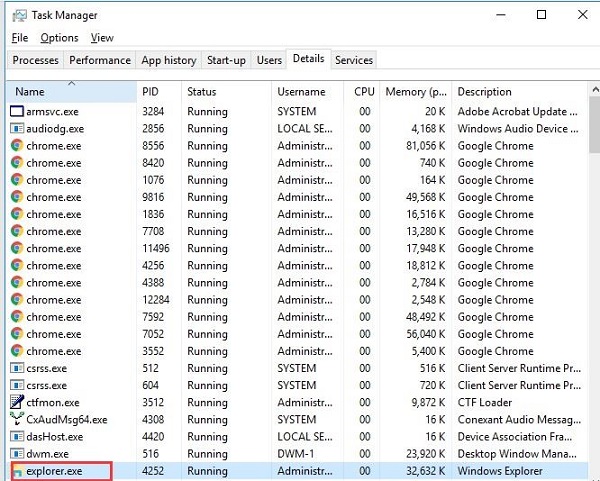
Task: Click the dwm.exe process icon
Action: pos(16,453)
